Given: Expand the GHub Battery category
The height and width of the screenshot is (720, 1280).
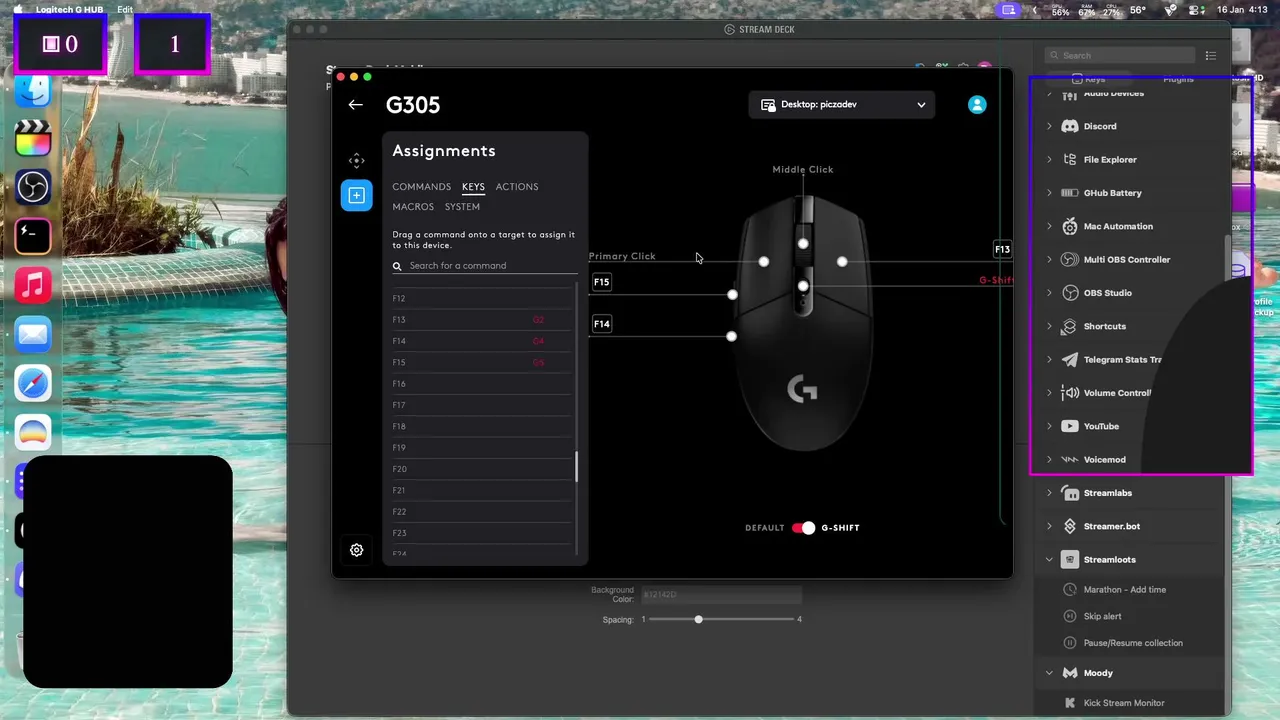Looking at the screenshot, I should pyautogui.click(x=1049, y=193).
